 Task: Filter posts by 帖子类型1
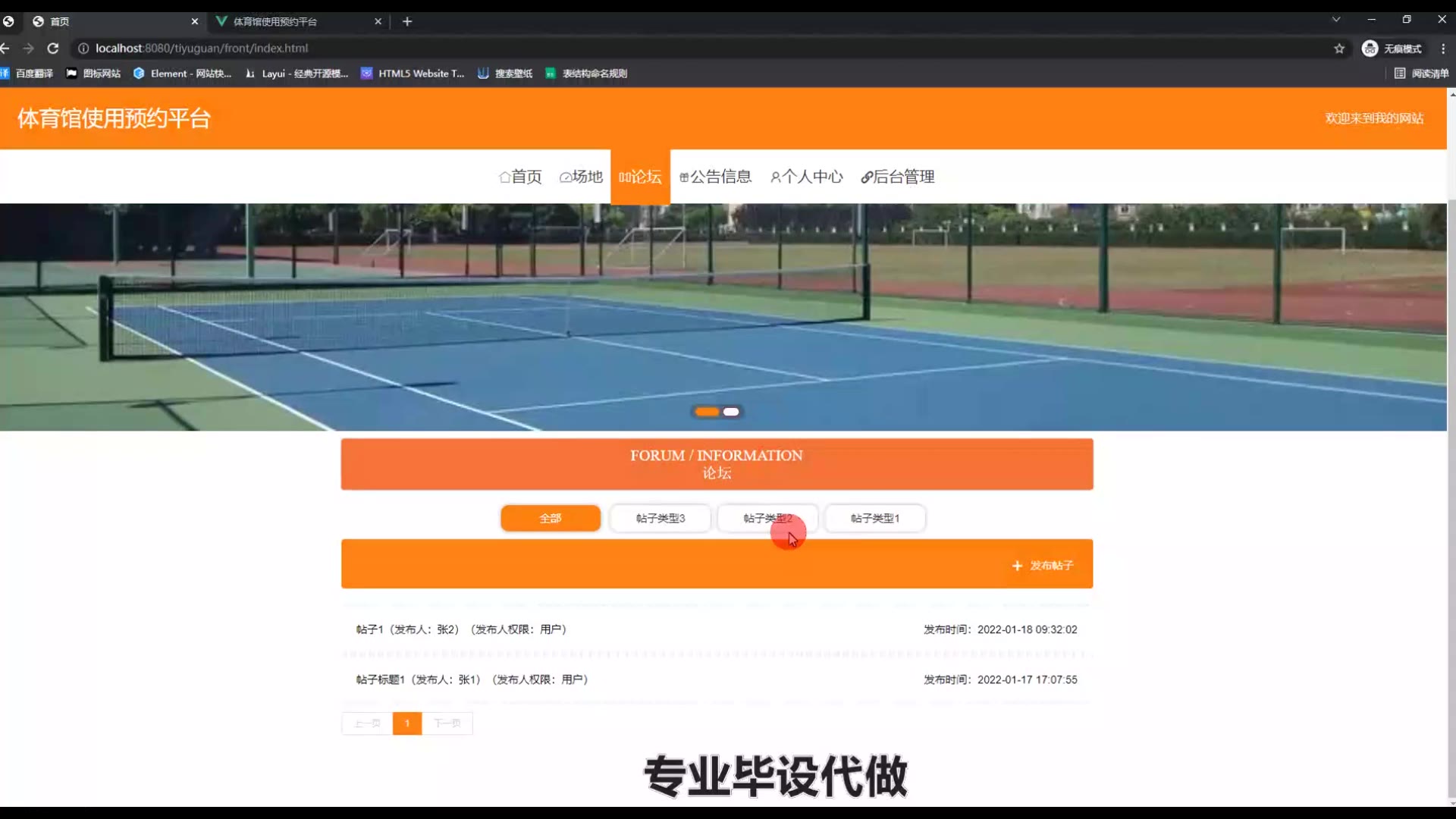(x=874, y=519)
